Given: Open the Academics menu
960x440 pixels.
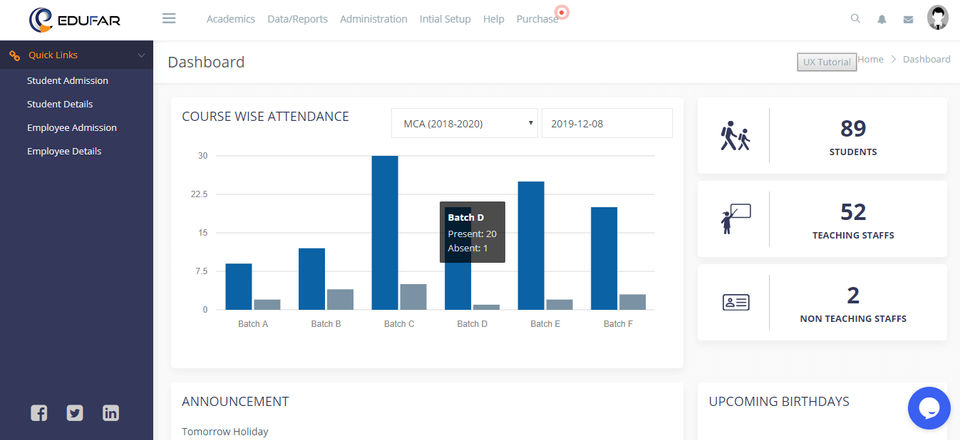Looking at the screenshot, I should click(230, 19).
